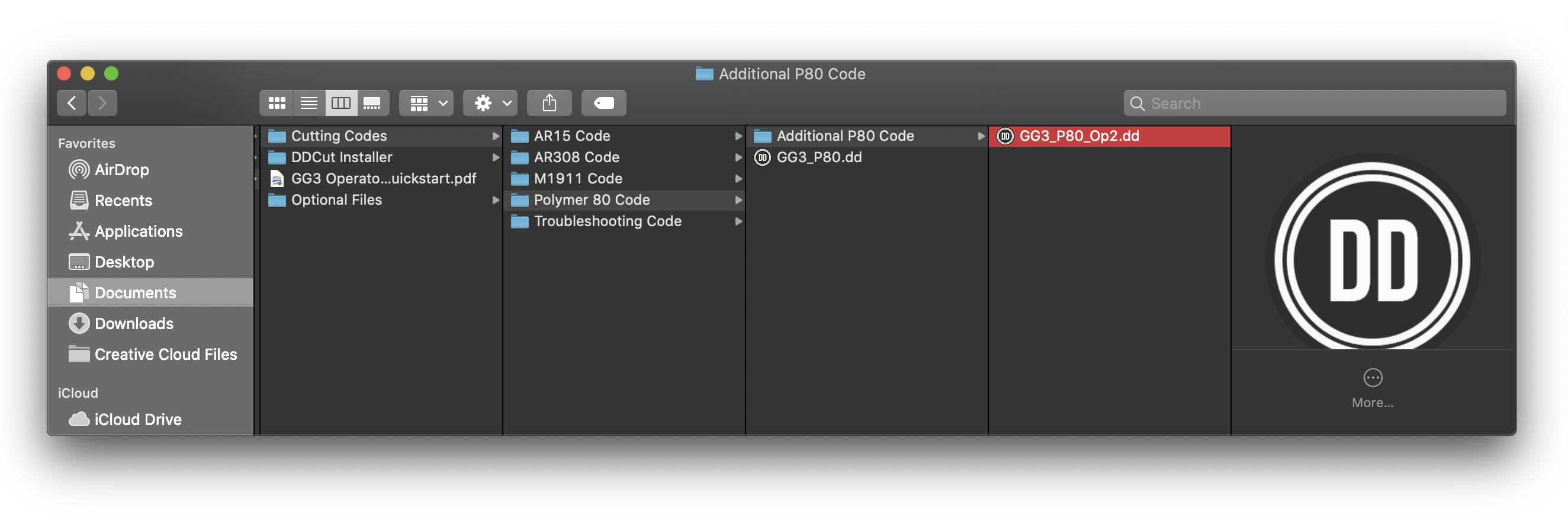Image resolution: width=1568 pixels, height=522 pixels.
Task: Switch to gallery view mode
Action: point(372,104)
